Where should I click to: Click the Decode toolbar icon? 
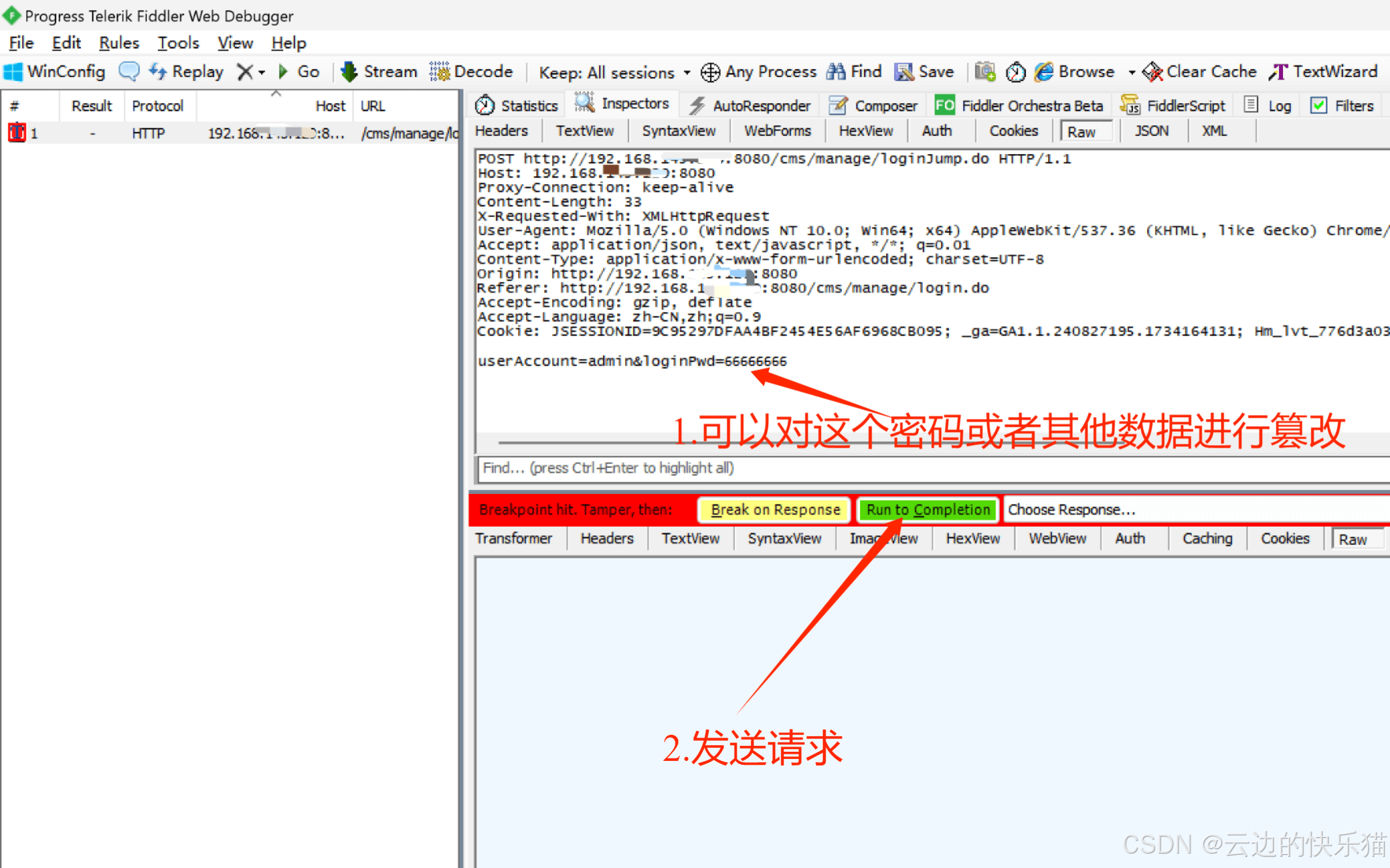pyautogui.click(x=439, y=72)
